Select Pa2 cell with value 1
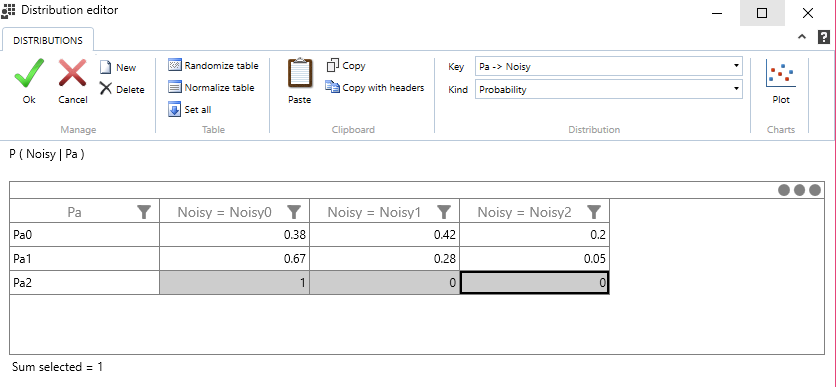 coord(234,283)
